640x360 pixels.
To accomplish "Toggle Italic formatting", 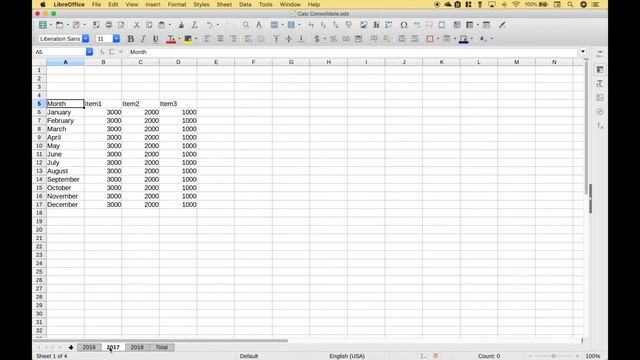I will [x=143, y=39].
